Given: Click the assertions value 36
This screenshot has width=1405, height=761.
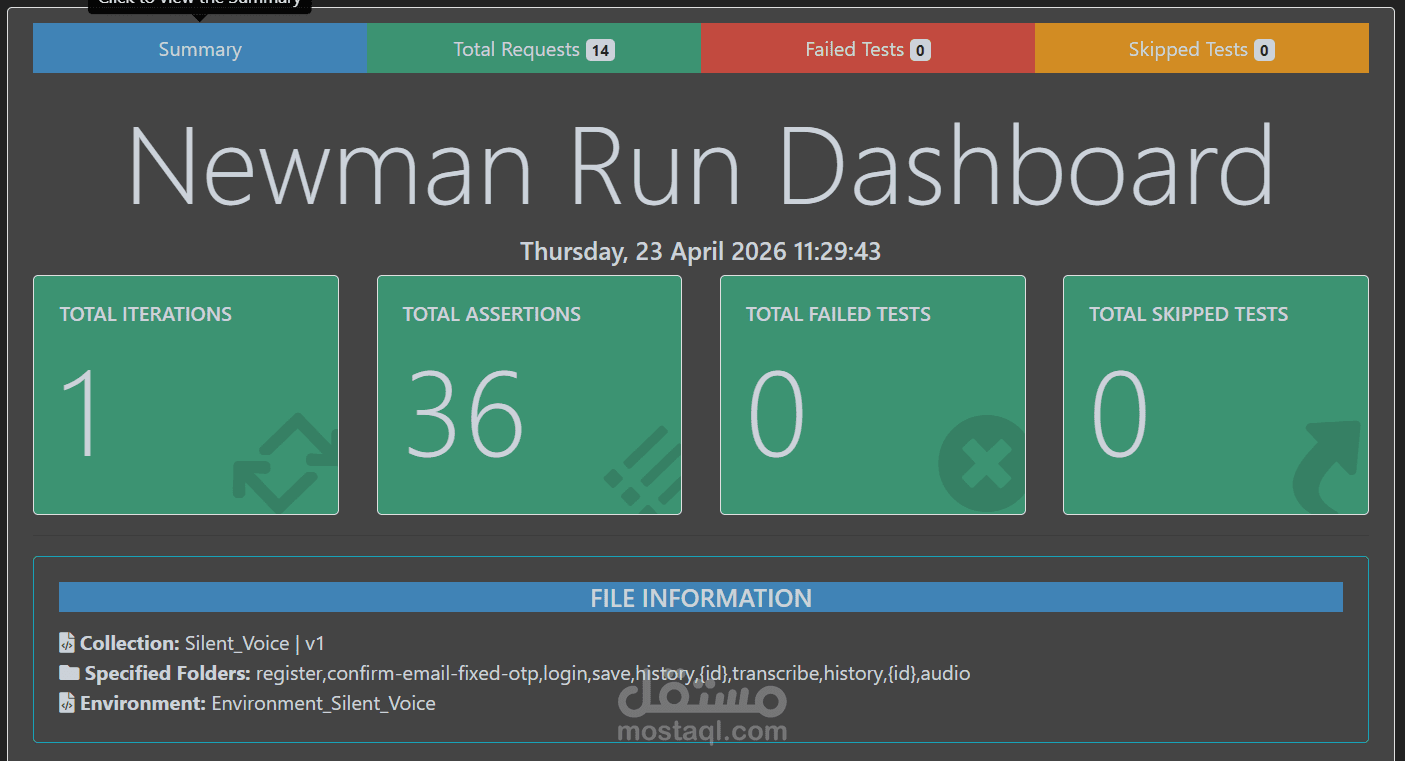Looking at the screenshot, I should point(465,414).
